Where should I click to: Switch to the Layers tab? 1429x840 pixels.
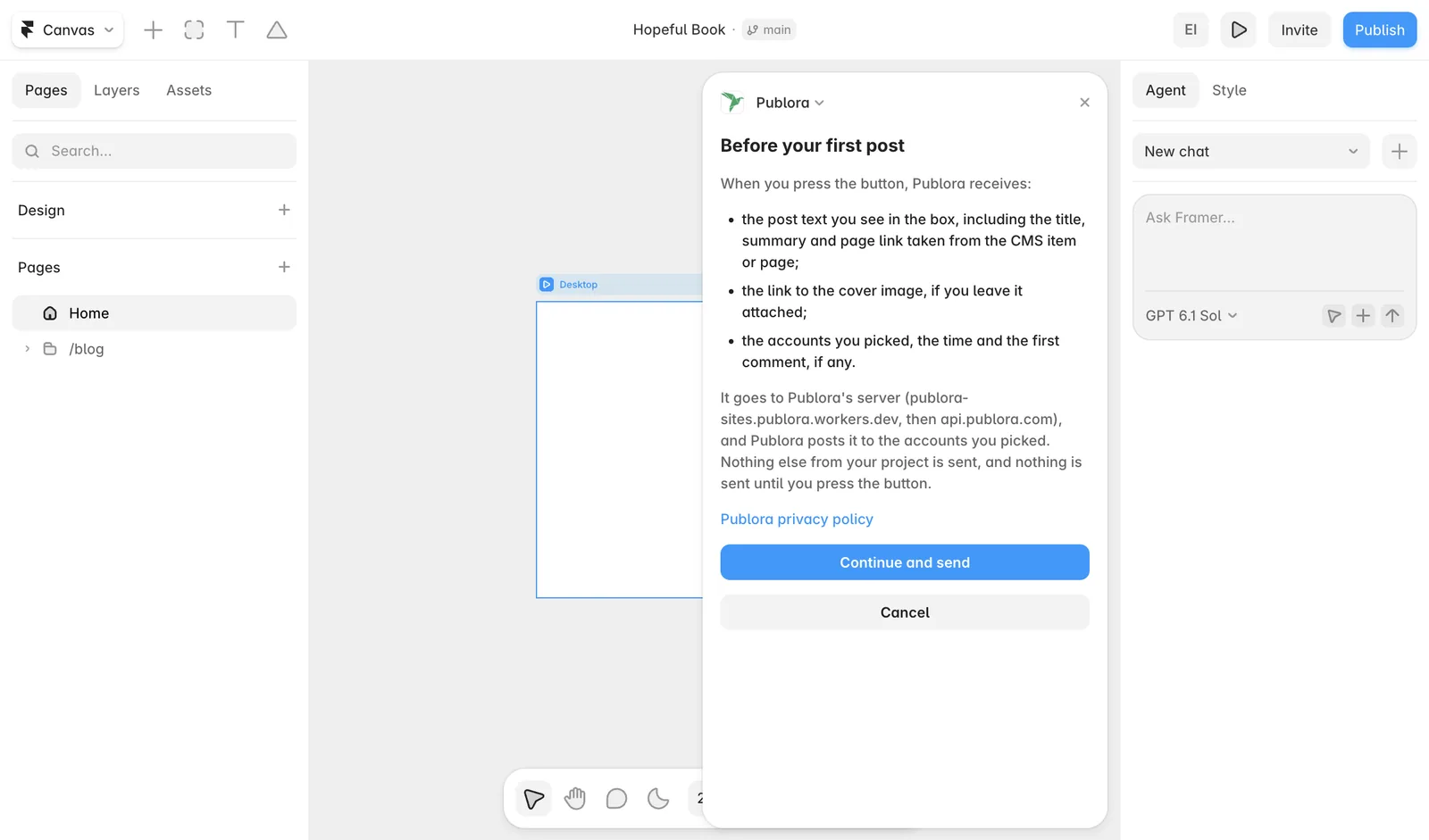click(117, 90)
